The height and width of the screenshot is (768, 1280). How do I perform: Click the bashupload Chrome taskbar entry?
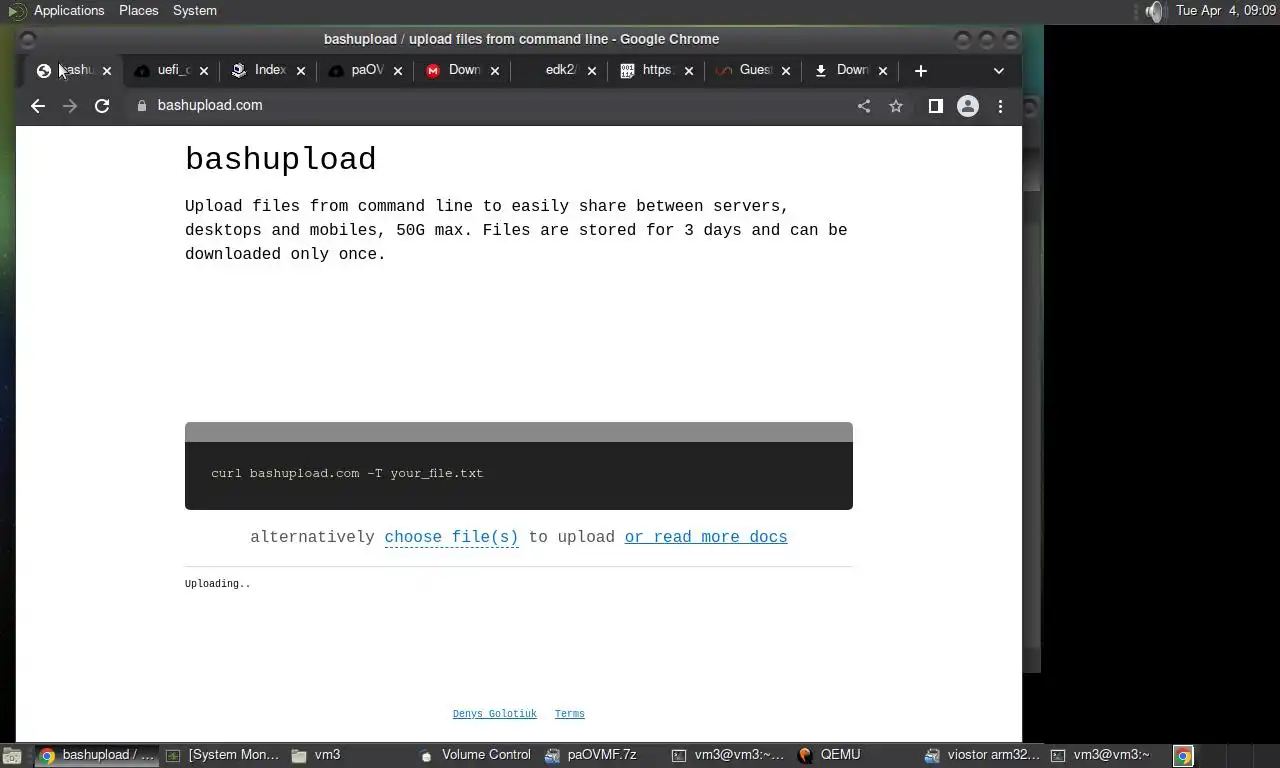coord(97,755)
